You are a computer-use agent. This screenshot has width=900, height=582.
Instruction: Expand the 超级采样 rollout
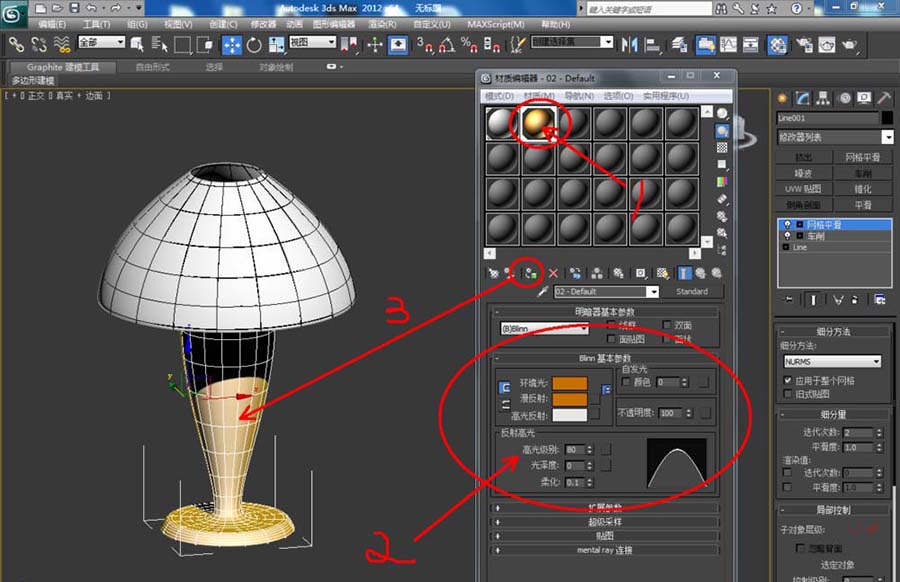click(605, 522)
